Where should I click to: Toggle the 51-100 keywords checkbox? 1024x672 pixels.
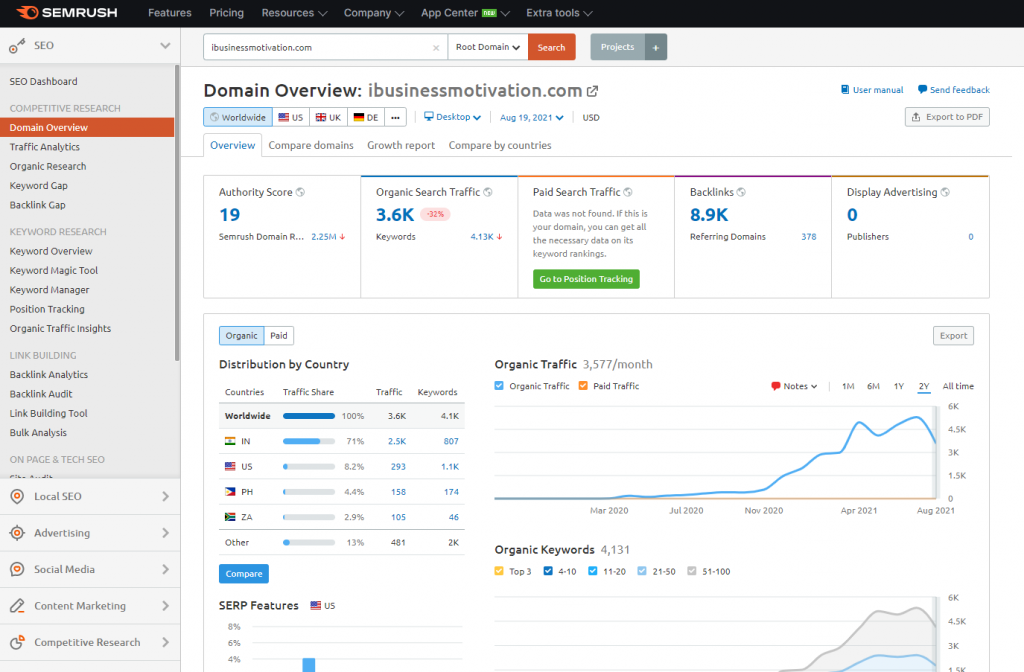(692, 571)
